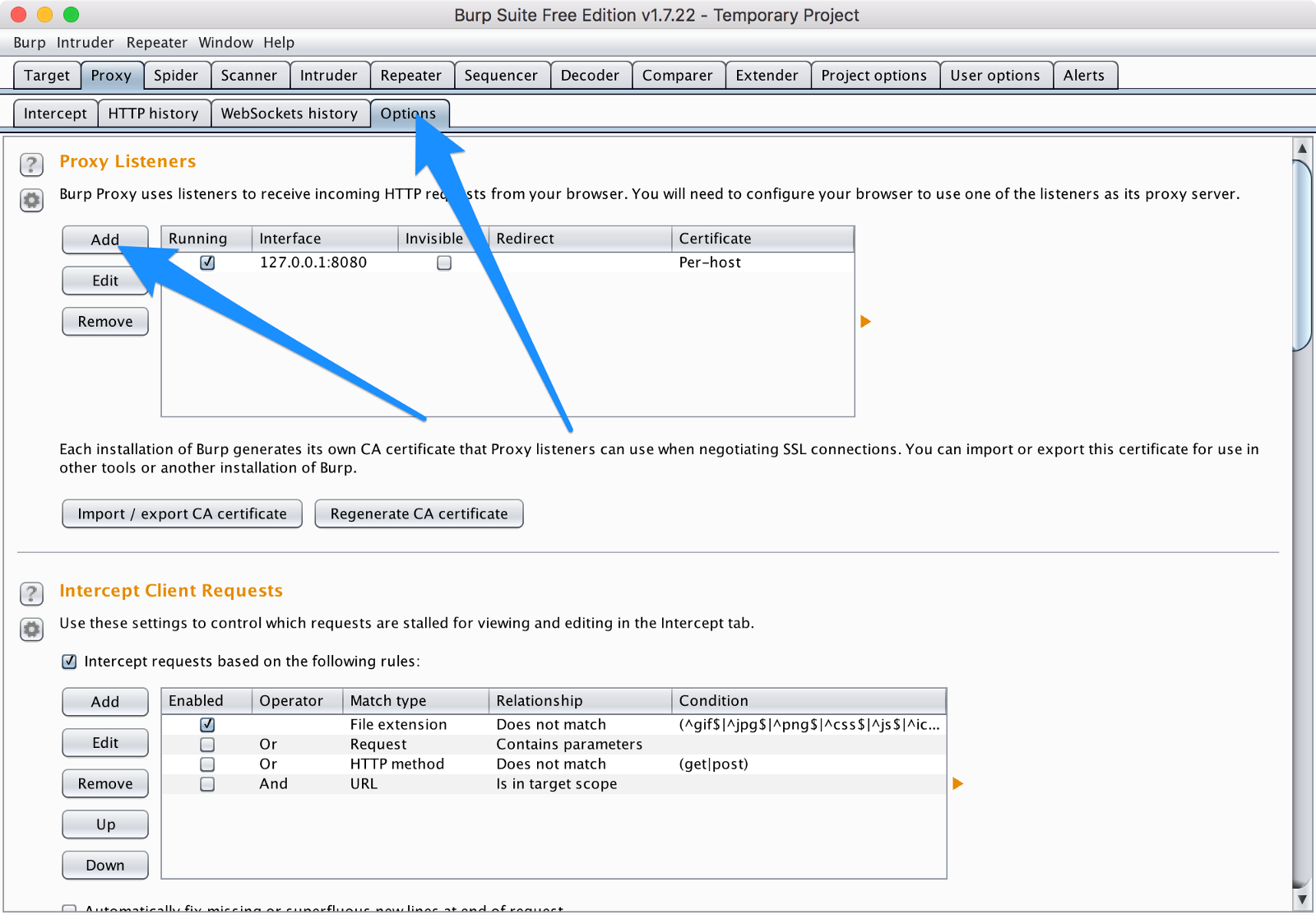The height and width of the screenshot is (915, 1316).
Task: Click Remove button for intercept rules
Action: pyautogui.click(x=105, y=783)
